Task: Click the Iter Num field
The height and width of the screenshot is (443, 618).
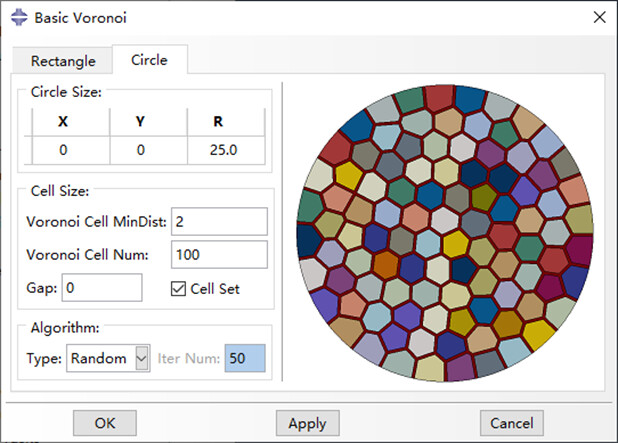Action: [x=245, y=358]
